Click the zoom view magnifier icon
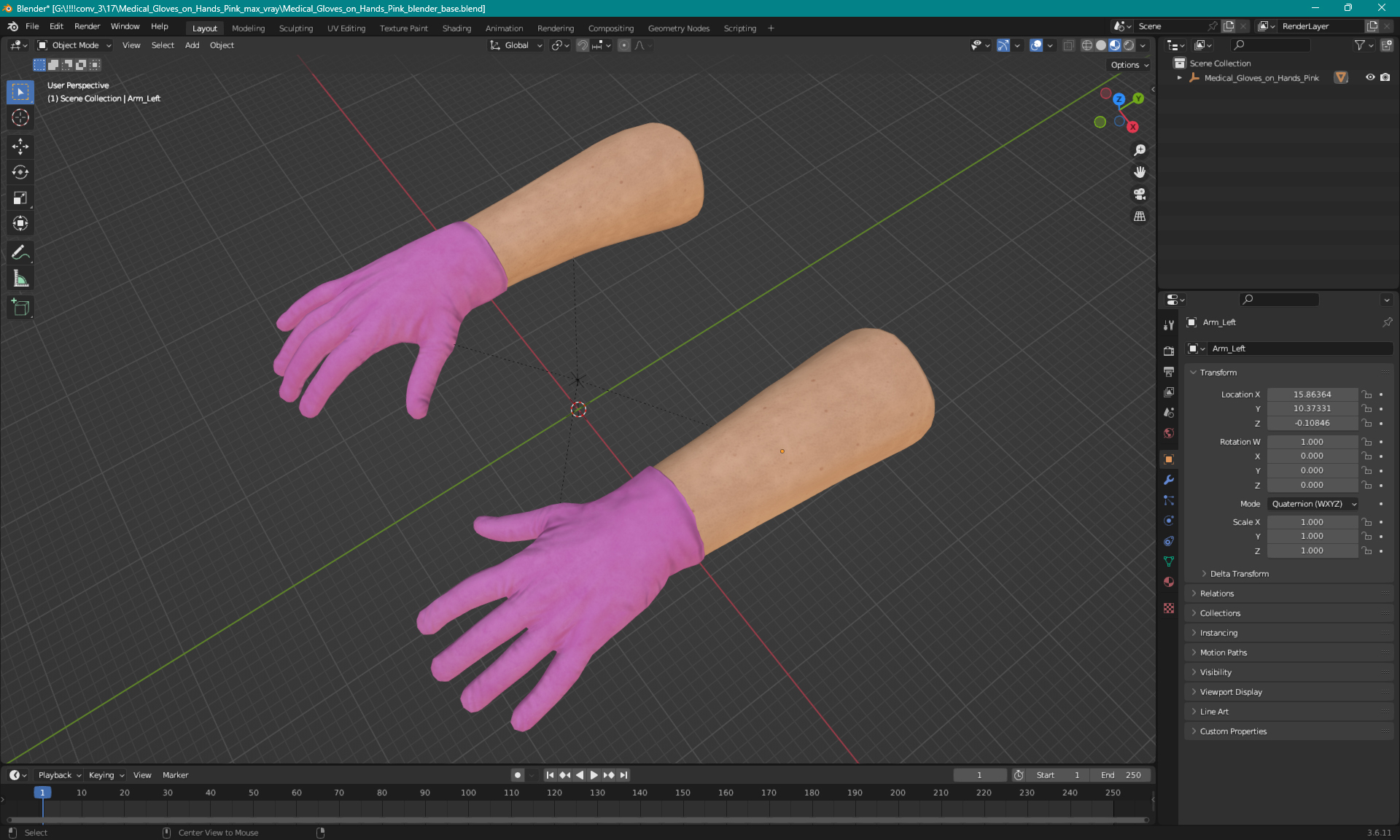 [x=1139, y=150]
